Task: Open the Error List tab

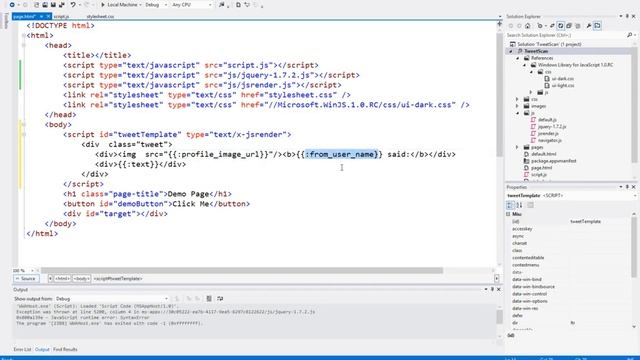Action: 22,350
